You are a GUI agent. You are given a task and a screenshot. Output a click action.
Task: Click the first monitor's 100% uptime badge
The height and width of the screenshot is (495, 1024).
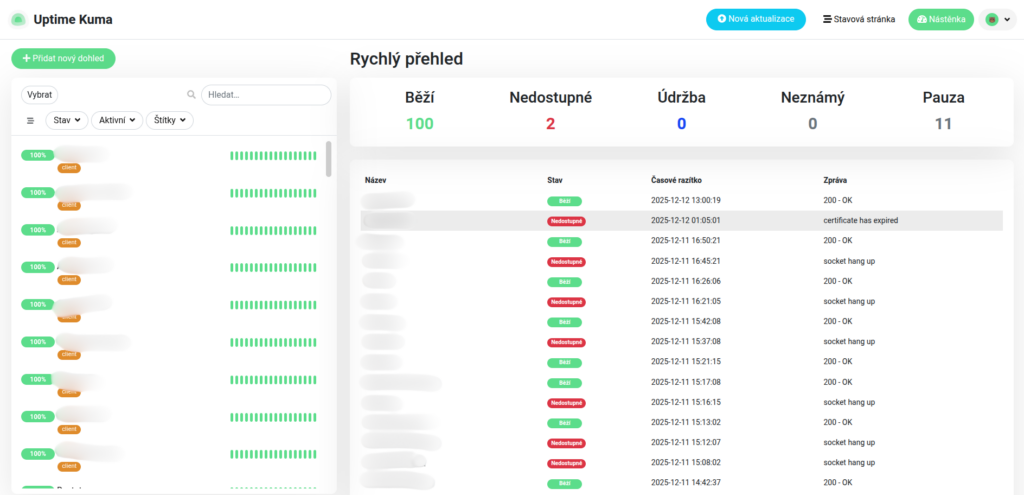(38, 155)
